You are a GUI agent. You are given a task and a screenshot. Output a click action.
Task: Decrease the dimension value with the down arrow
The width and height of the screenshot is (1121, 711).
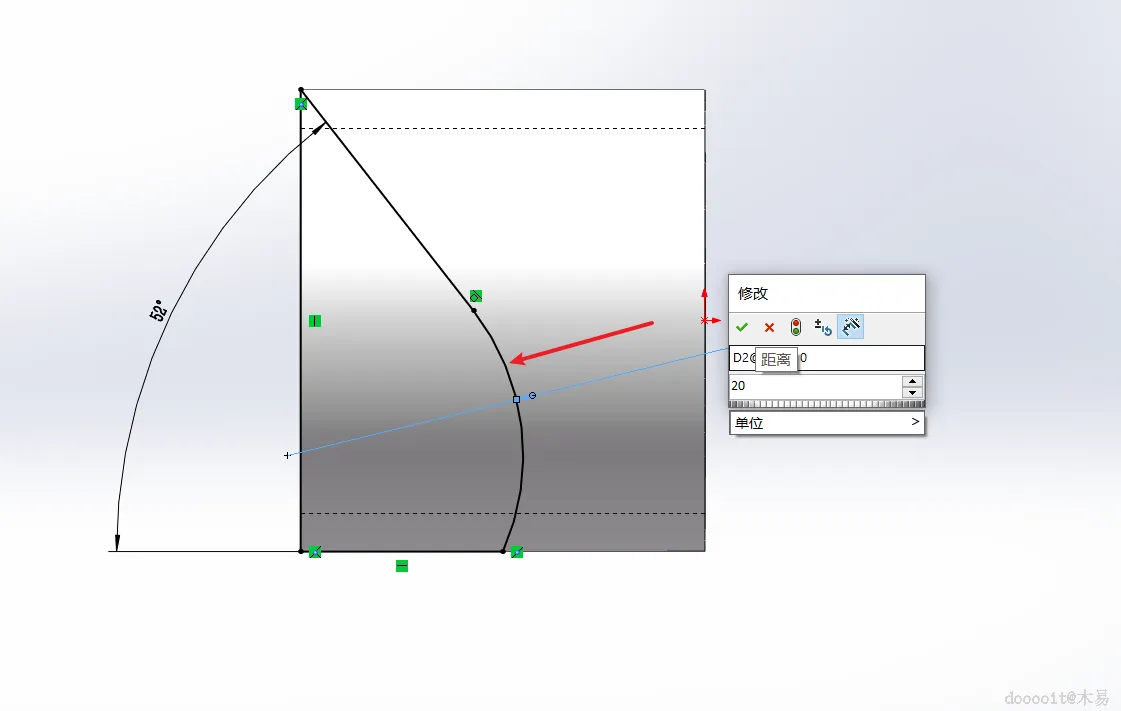[912, 392]
